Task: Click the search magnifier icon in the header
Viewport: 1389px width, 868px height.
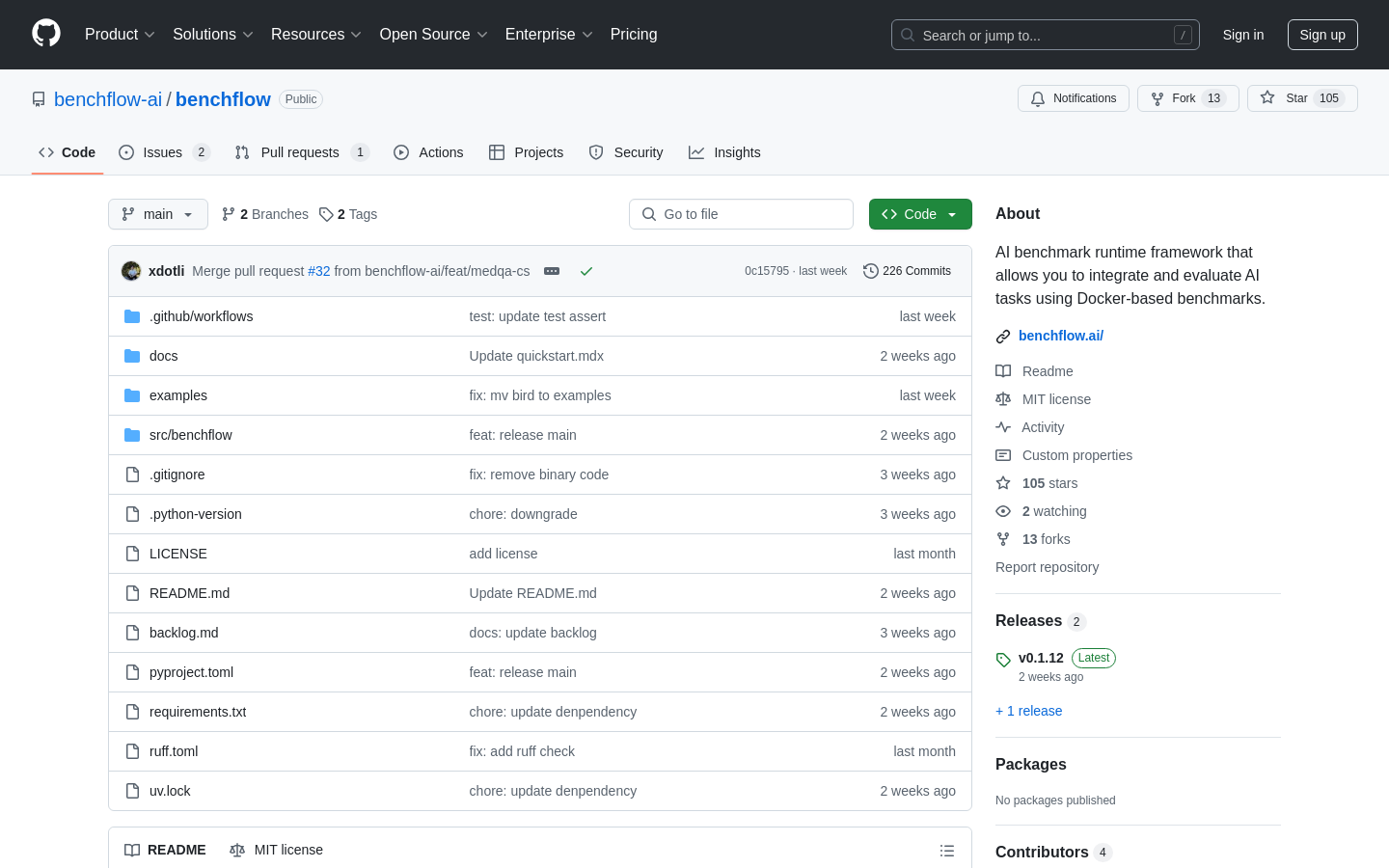Action: pyautogui.click(x=908, y=35)
